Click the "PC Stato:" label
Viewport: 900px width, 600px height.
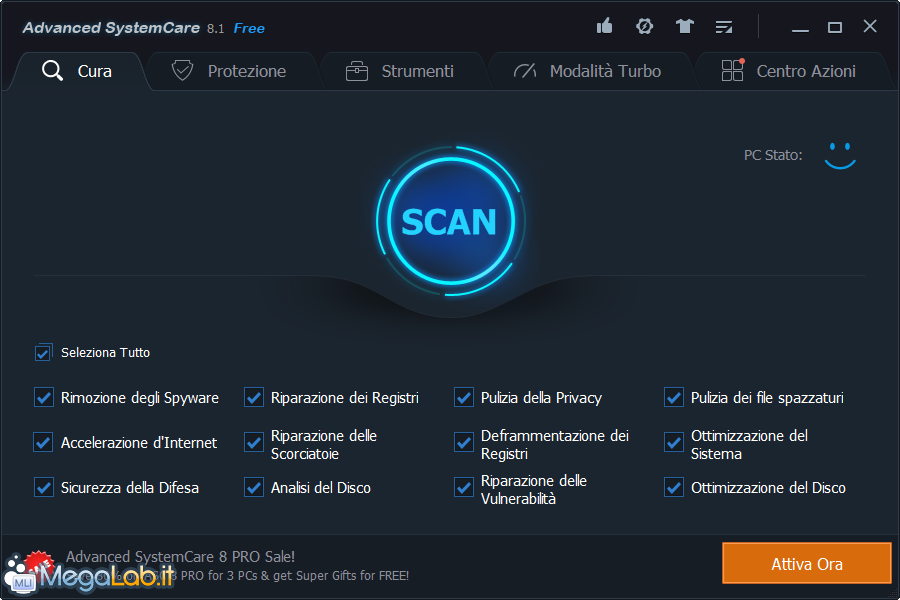(x=773, y=155)
